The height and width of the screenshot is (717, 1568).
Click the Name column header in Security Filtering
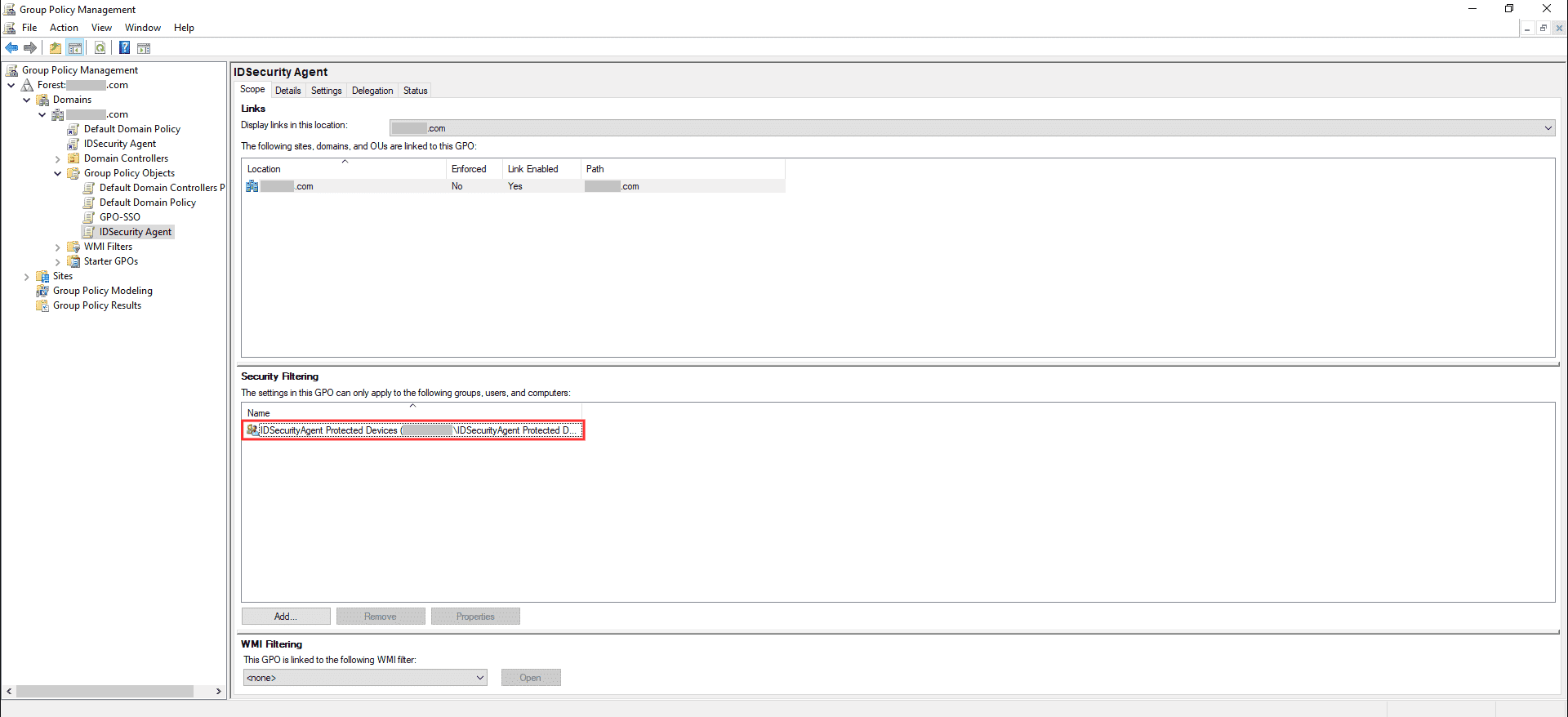coord(412,413)
